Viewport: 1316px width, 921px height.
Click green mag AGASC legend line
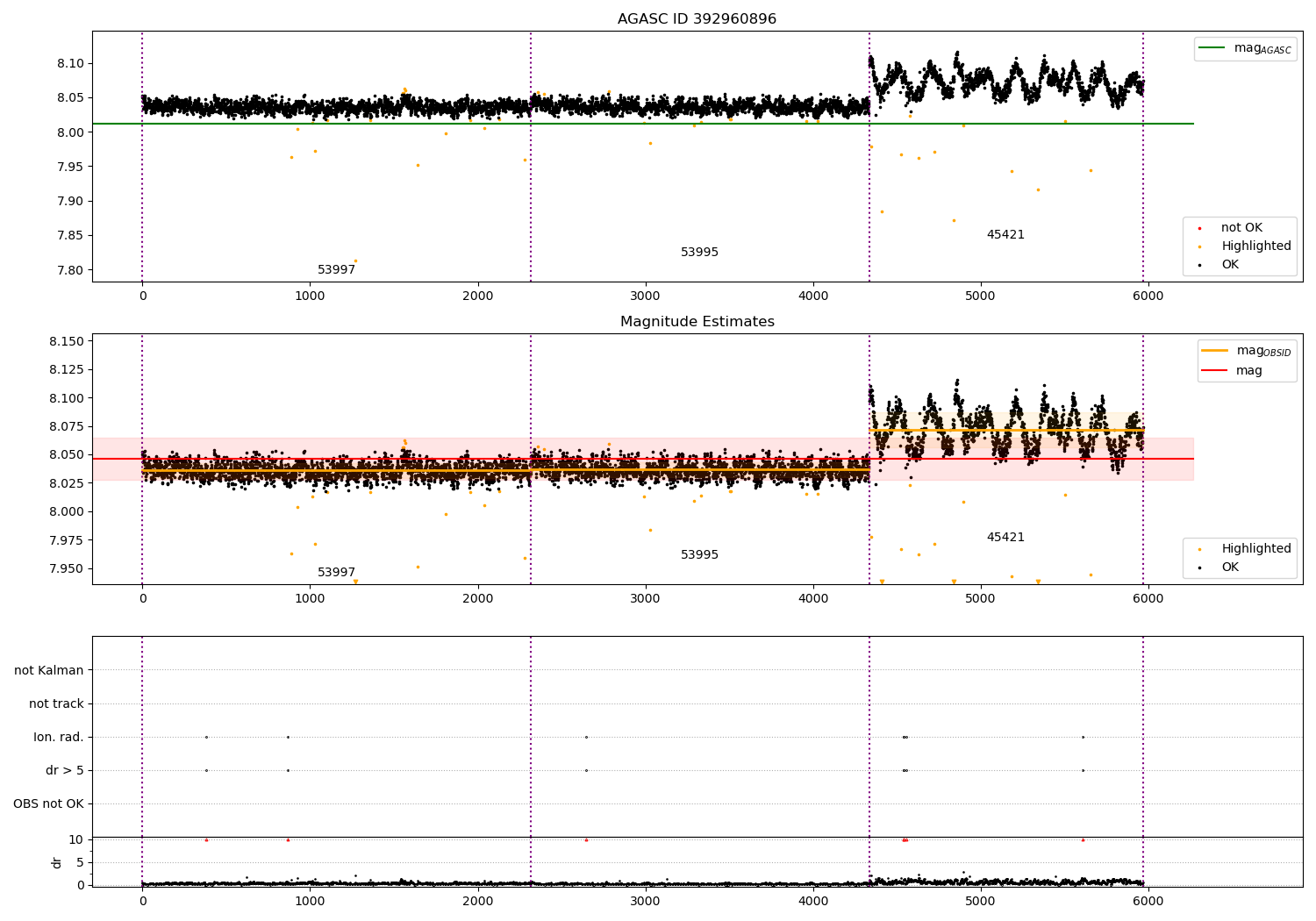(x=1212, y=48)
